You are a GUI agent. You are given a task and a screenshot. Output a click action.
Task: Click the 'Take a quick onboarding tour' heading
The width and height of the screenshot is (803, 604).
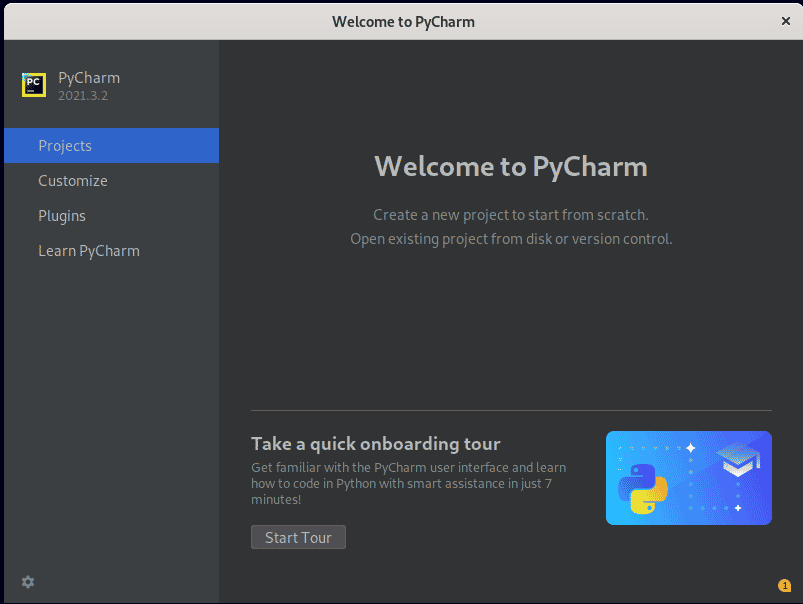point(375,444)
